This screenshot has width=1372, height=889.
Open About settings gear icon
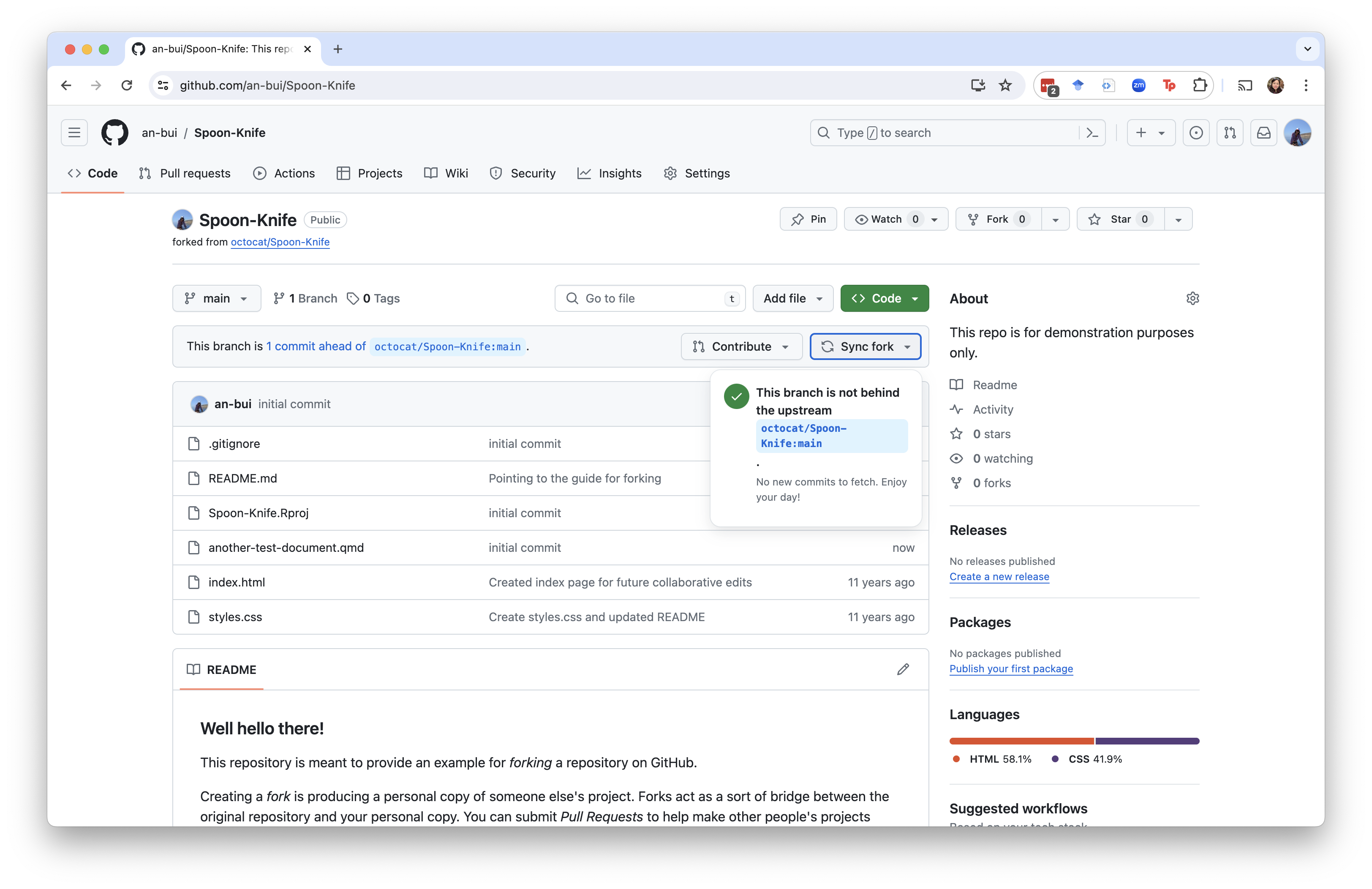tap(1193, 298)
